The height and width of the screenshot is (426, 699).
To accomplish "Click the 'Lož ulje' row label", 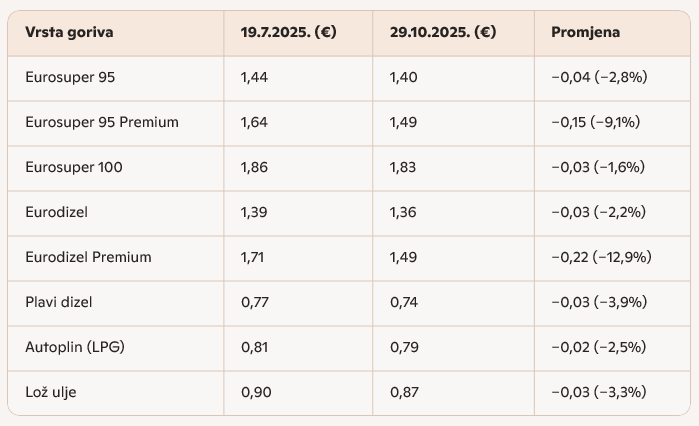I will click(51, 392).
